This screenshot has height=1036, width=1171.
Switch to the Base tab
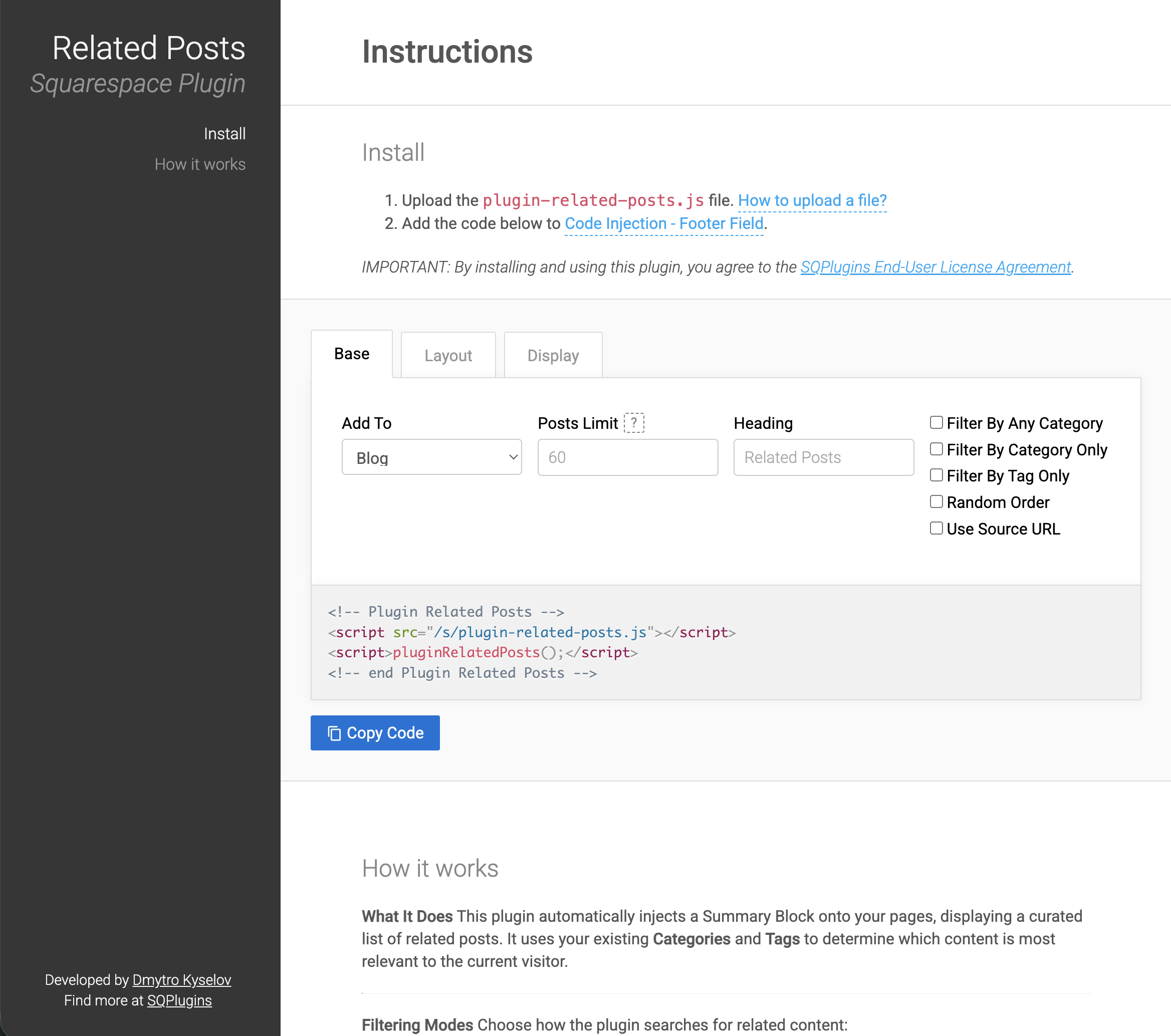[352, 354]
